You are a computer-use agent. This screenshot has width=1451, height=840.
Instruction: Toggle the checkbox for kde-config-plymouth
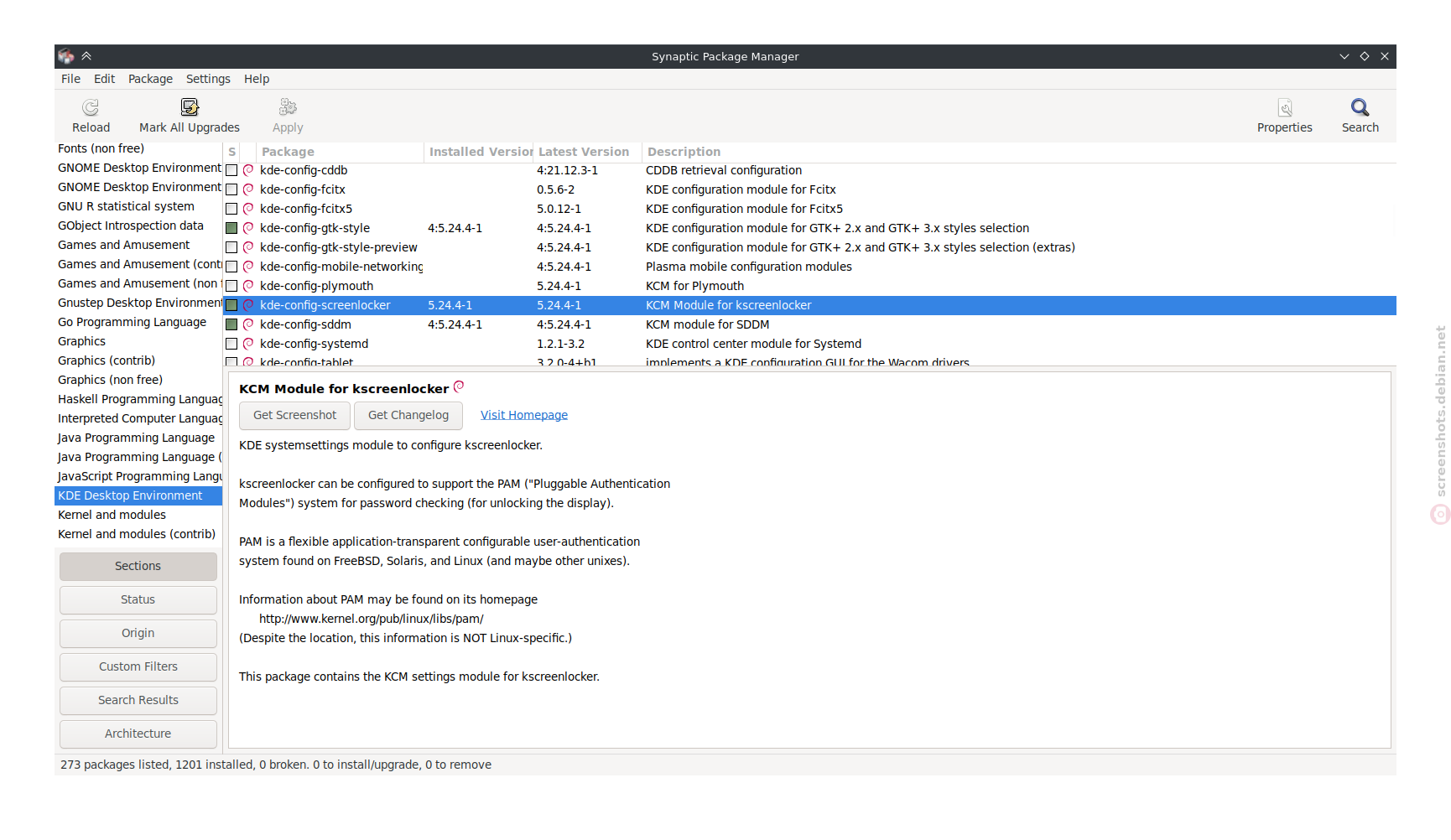pyautogui.click(x=231, y=286)
